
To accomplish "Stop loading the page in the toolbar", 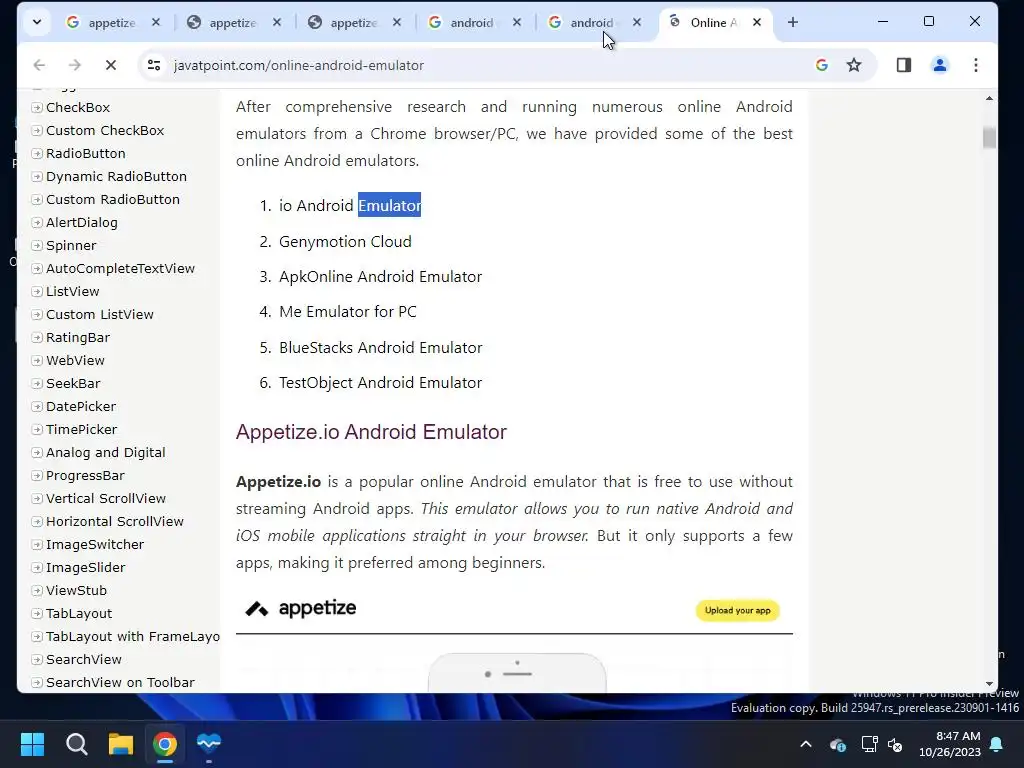I will pos(111,65).
